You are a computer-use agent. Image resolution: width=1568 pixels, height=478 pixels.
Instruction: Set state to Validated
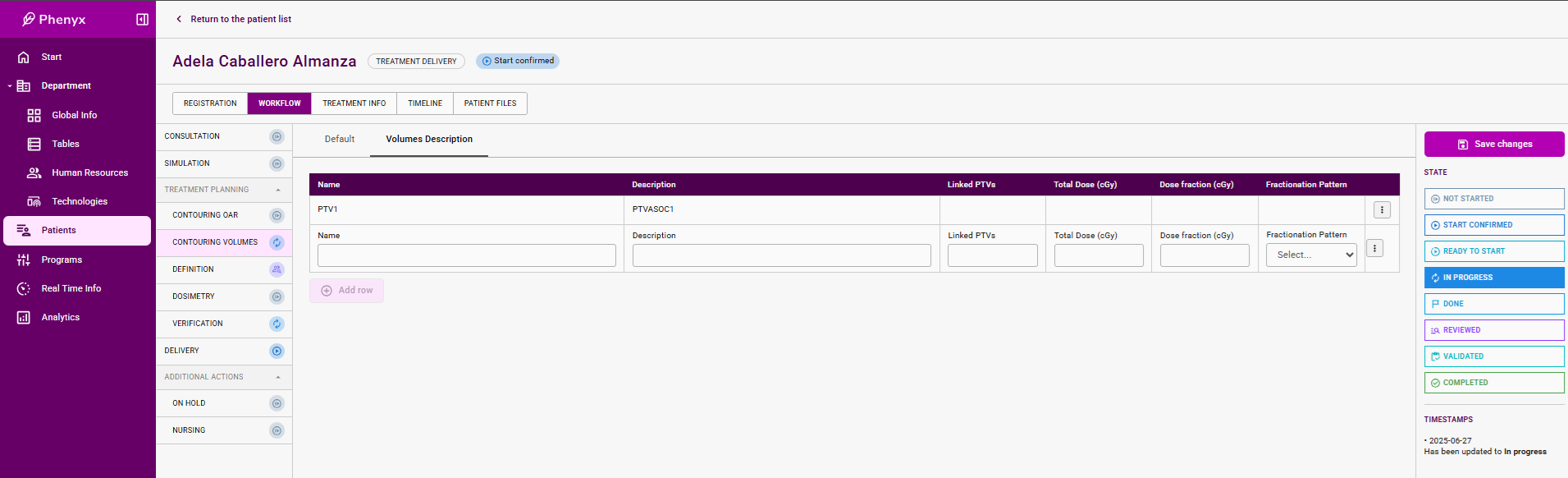[1493, 356]
